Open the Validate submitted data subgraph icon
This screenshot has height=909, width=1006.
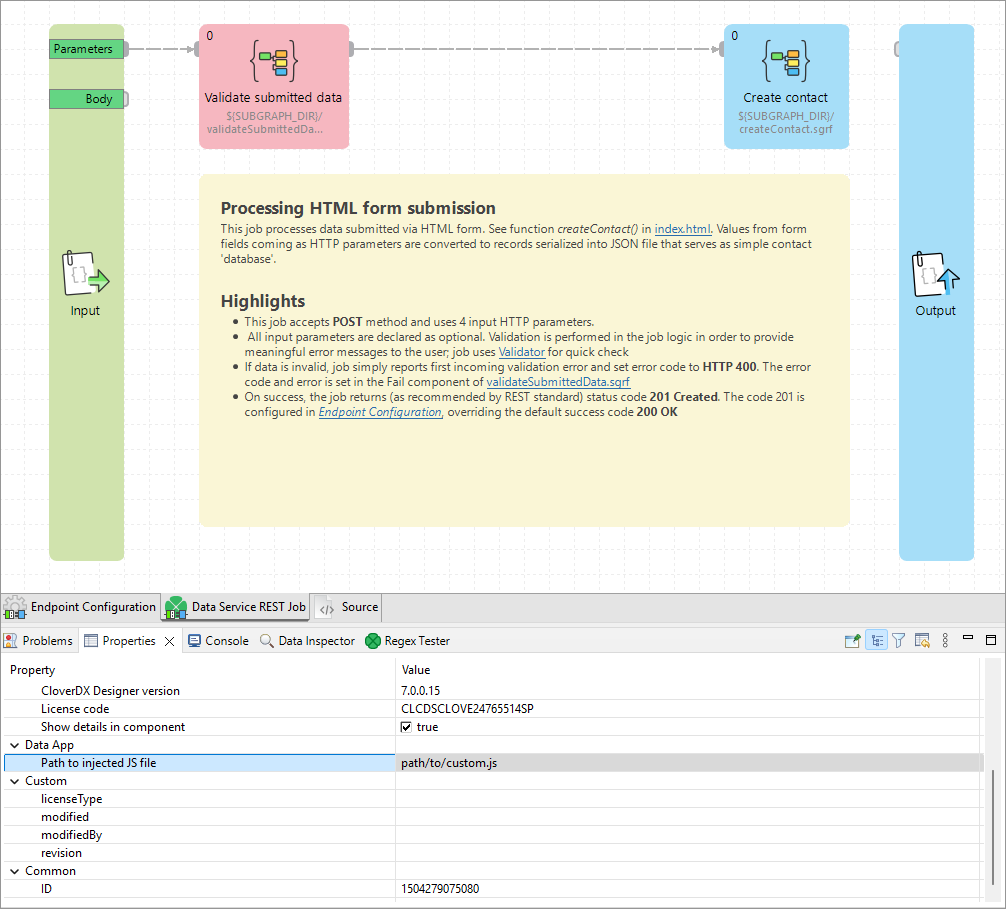pyautogui.click(x=273, y=60)
